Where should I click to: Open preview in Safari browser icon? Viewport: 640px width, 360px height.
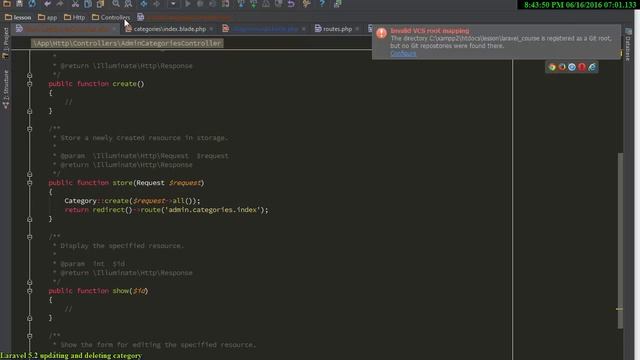point(572,67)
